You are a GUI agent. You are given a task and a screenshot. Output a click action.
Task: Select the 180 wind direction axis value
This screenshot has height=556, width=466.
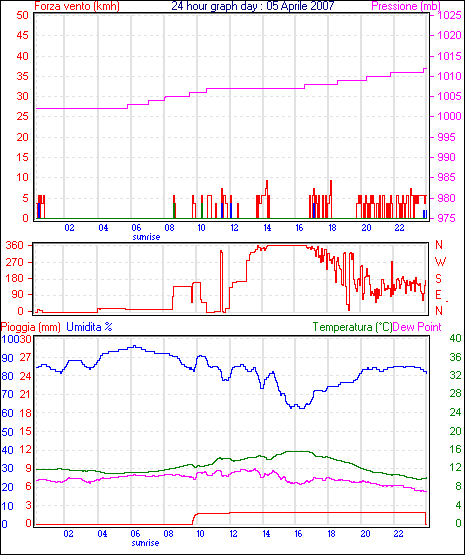click(15, 279)
